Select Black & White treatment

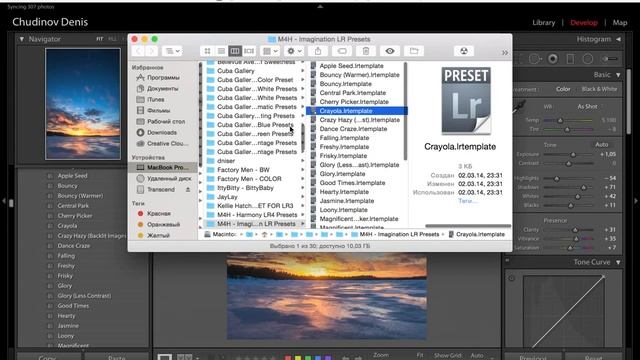pos(599,89)
